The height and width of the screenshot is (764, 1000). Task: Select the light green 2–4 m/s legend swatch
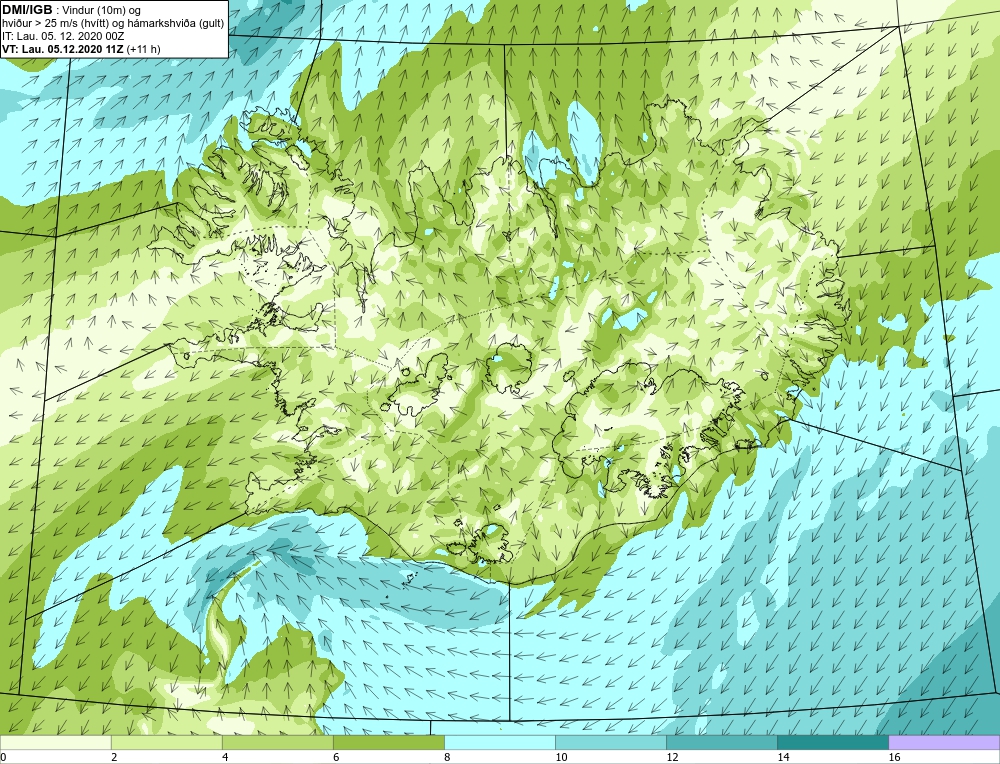click(166, 742)
